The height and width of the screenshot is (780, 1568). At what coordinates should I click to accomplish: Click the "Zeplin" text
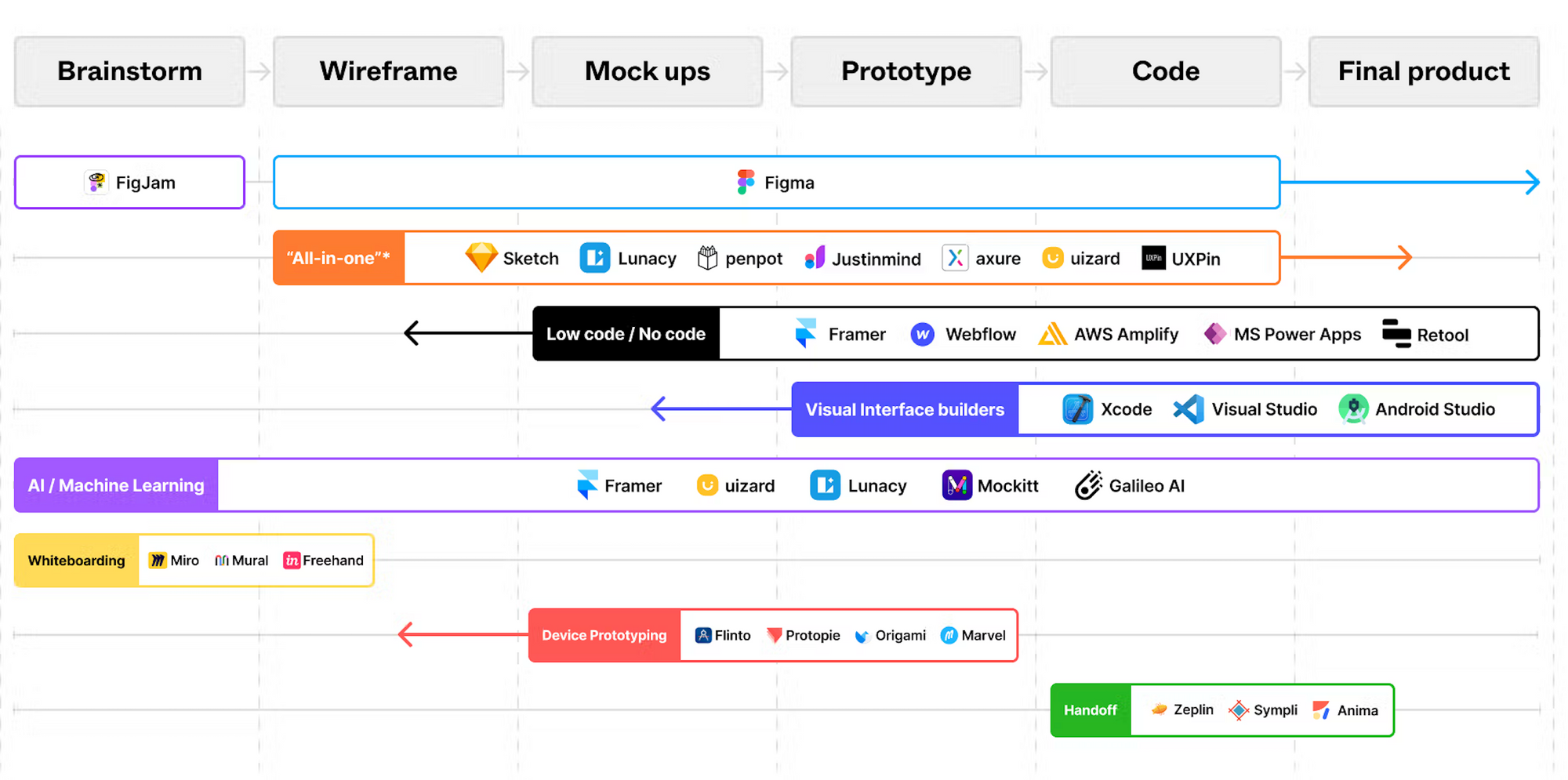[x=1193, y=710]
